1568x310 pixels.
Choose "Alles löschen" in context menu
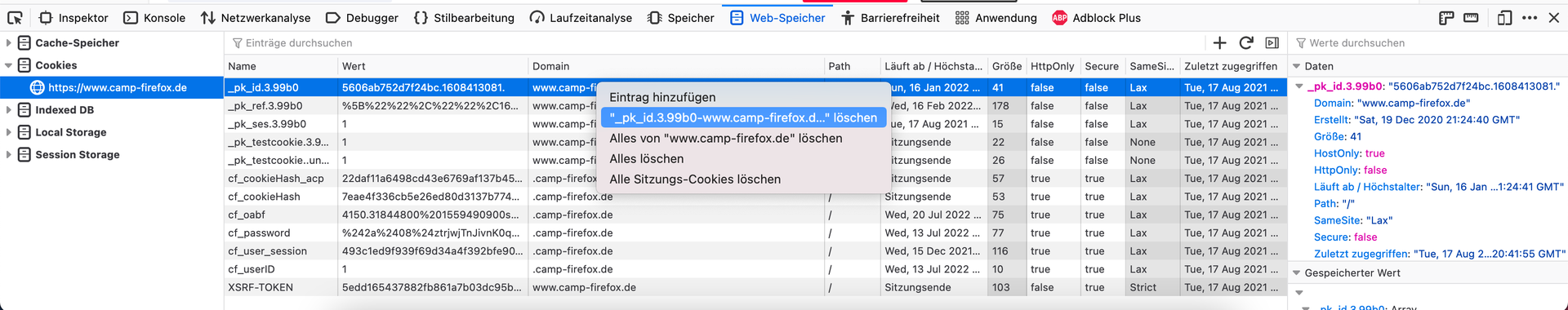647,158
